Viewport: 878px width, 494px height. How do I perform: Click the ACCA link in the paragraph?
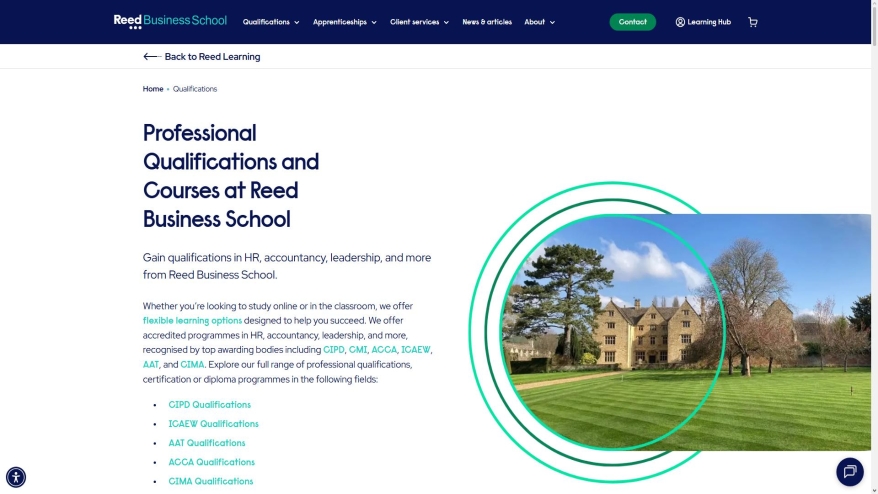(384, 349)
